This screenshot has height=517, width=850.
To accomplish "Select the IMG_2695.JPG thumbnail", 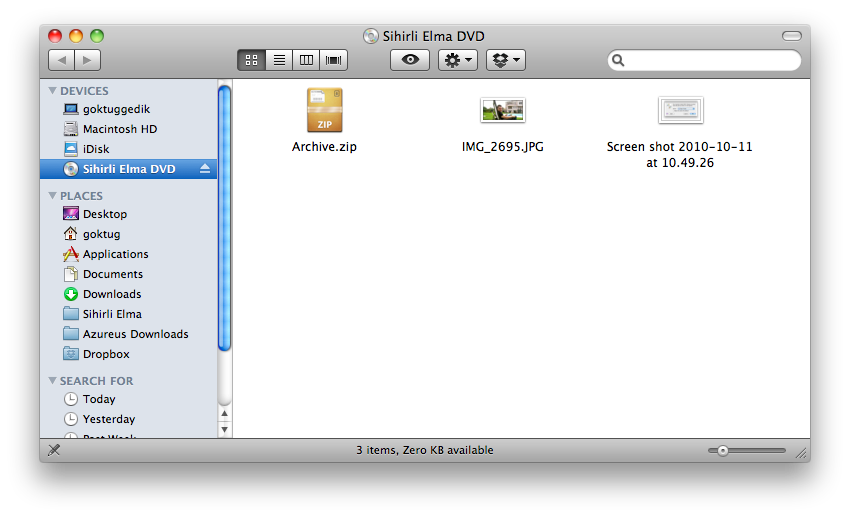I will point(502,110).
